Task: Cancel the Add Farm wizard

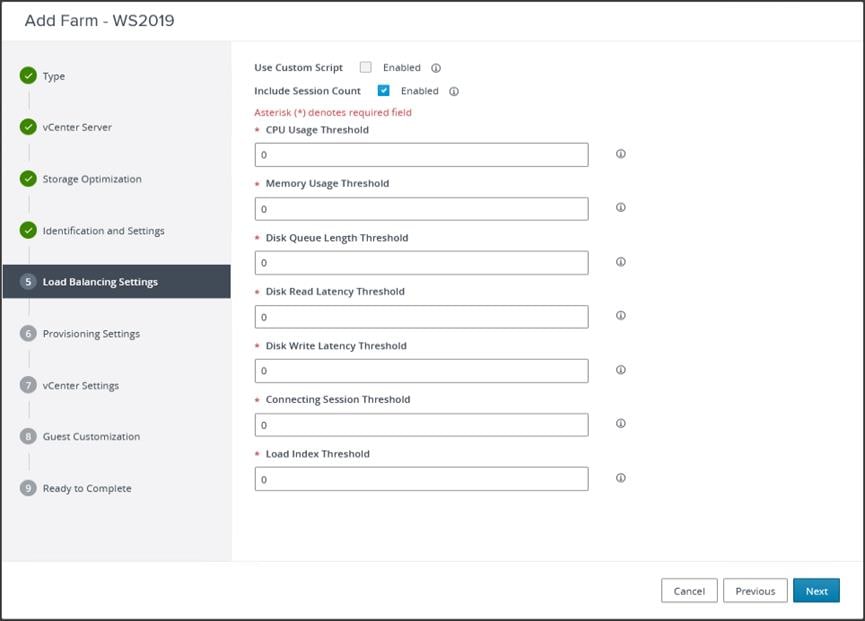Action: coord(689,591)
